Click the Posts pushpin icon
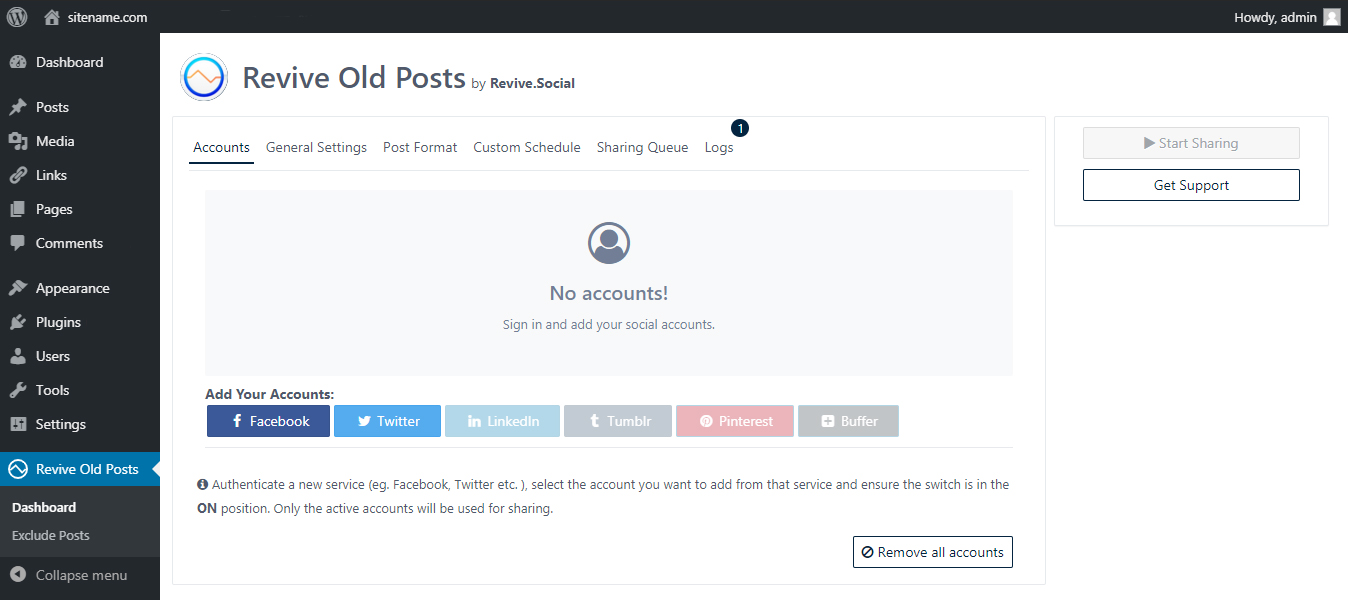The height and width of the screenshot is (600, 1348). (x=18, y=107)
